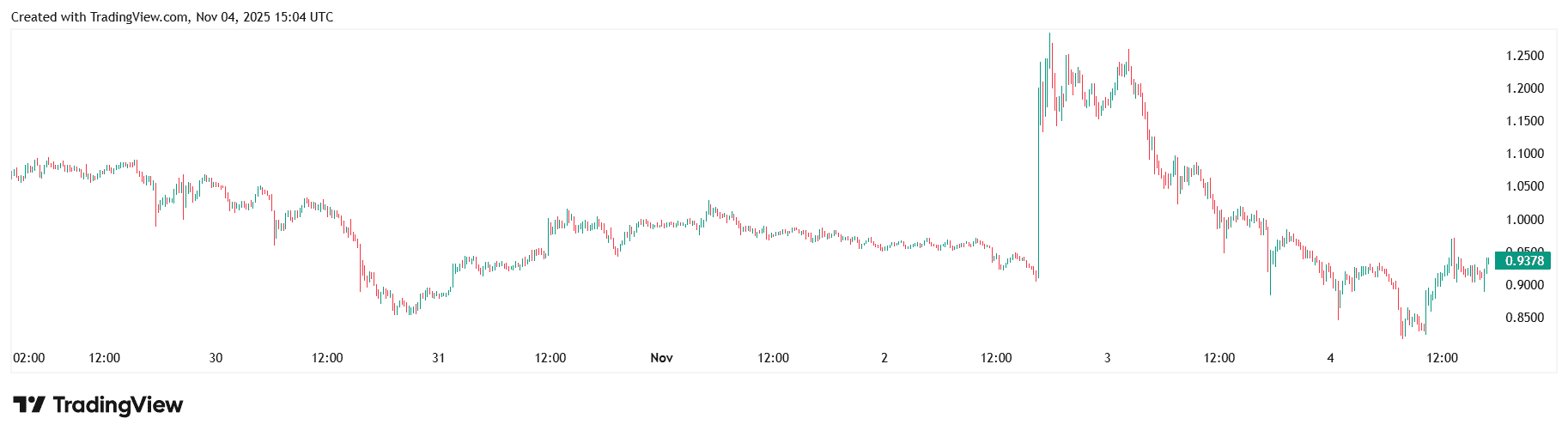Click the 1.2500 price axis label
1568x437 pixels.
(x=1524, y=56)
